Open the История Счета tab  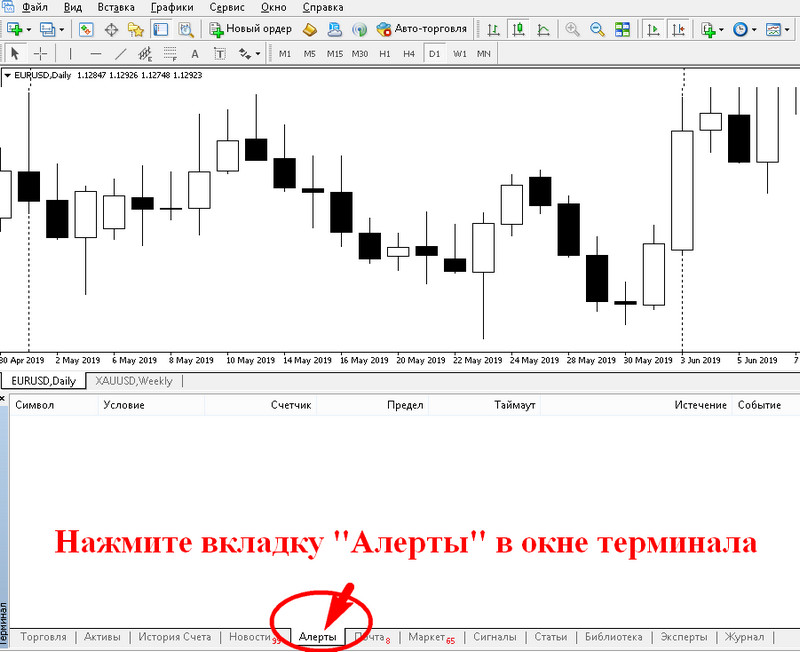tap(174, 637)
